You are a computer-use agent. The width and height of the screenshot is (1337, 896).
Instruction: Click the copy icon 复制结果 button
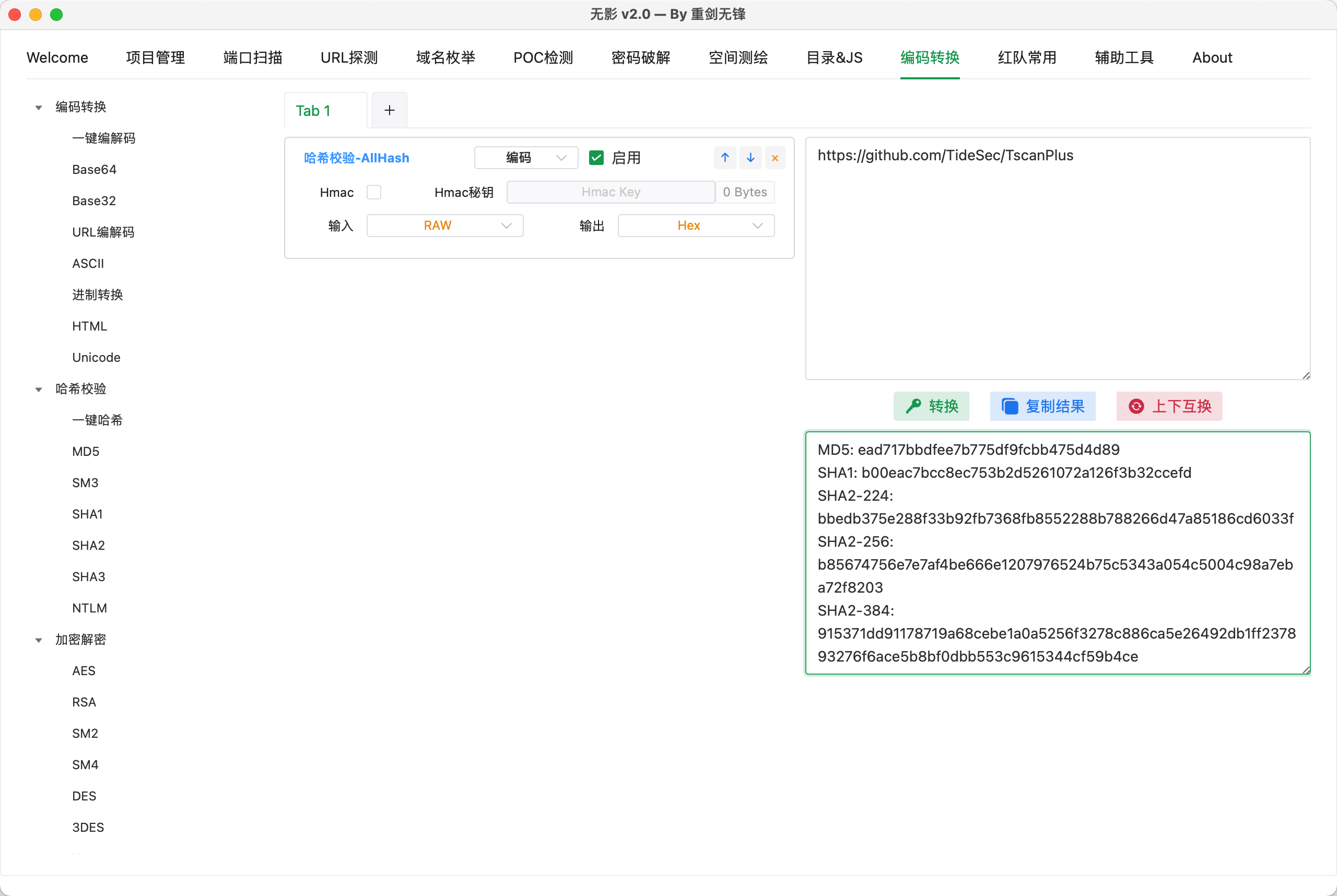click(1042, 406)
